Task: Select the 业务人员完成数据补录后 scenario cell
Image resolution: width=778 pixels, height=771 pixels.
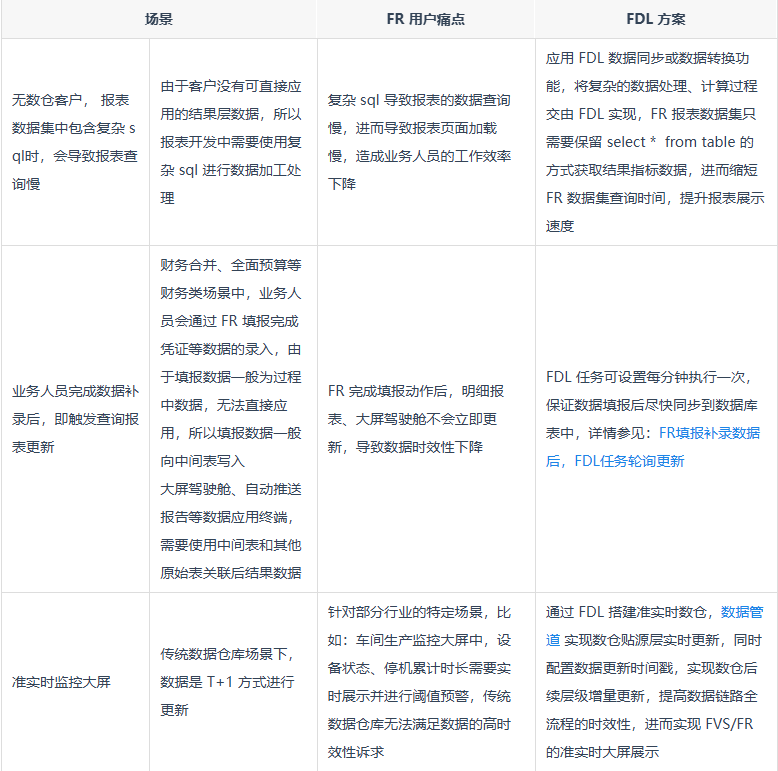Action: tap(75, 419)
